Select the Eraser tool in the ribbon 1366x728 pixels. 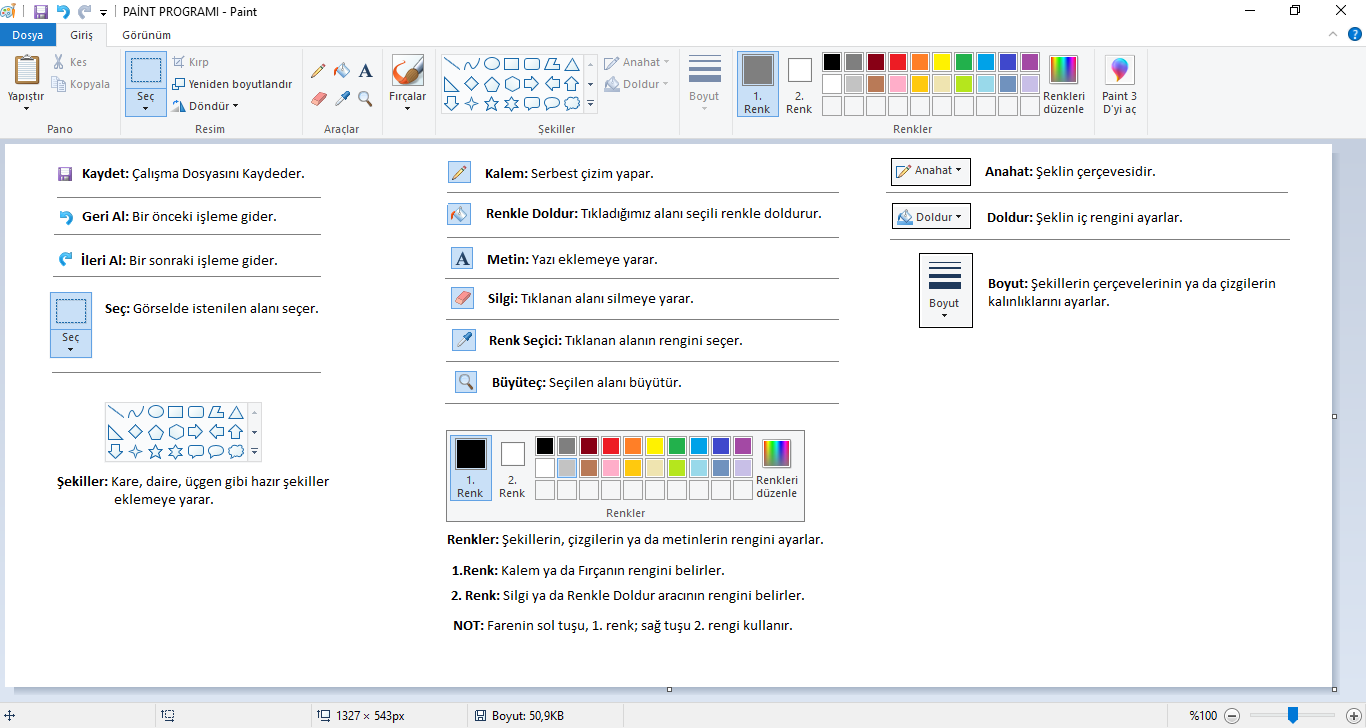tap(318, 98)
